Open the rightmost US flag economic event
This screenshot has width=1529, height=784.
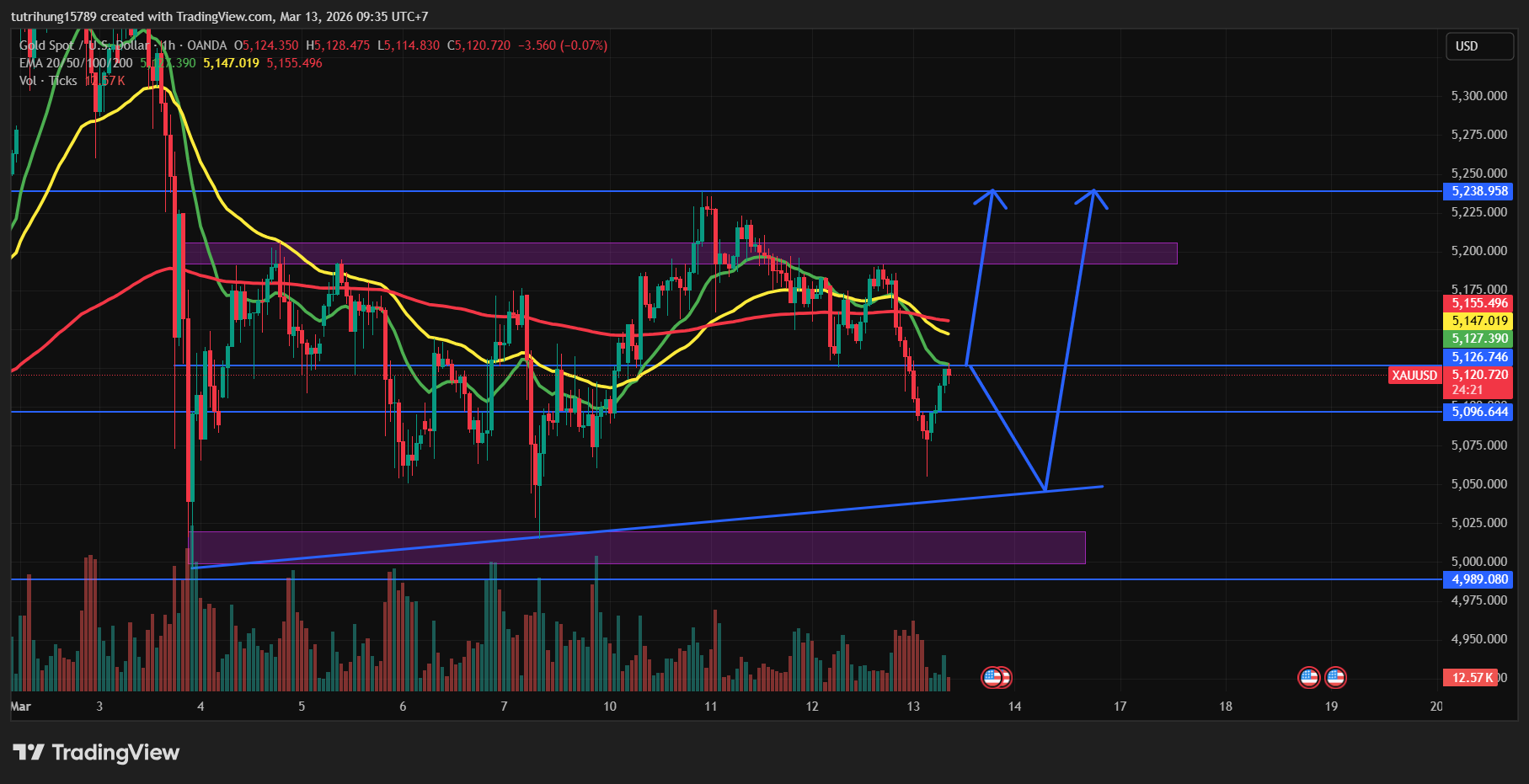(x=1335, y=677)
